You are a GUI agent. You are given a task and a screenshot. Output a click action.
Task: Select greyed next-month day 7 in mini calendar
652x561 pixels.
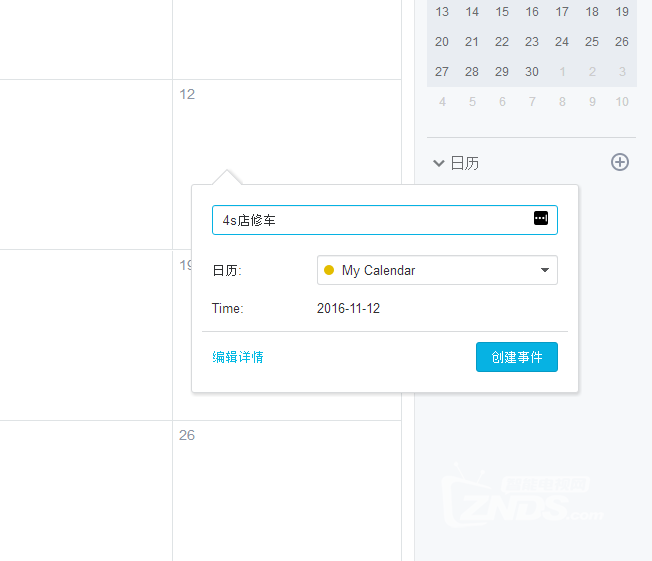point(532,101)
